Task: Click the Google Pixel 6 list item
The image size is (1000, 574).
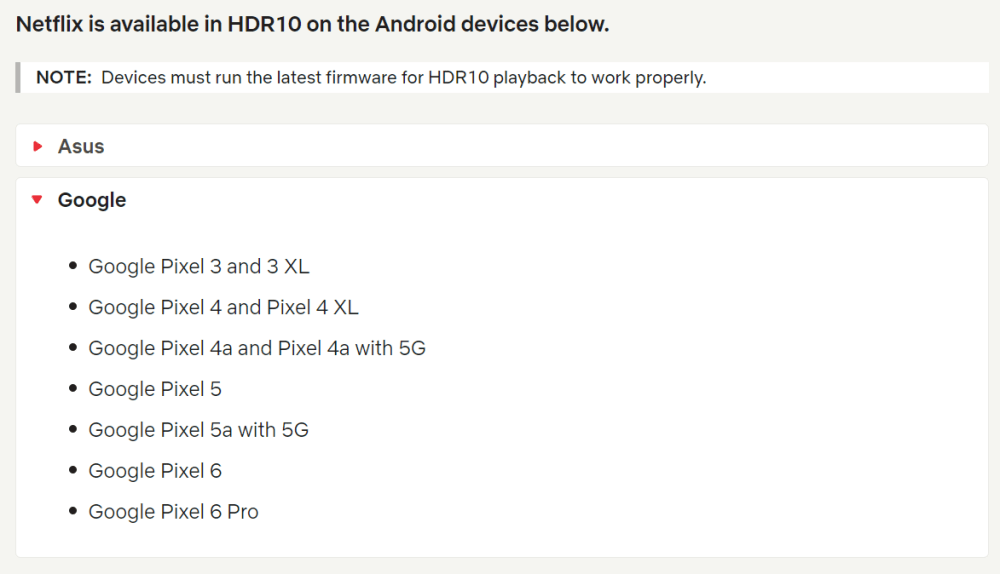Action: [155, 471]
